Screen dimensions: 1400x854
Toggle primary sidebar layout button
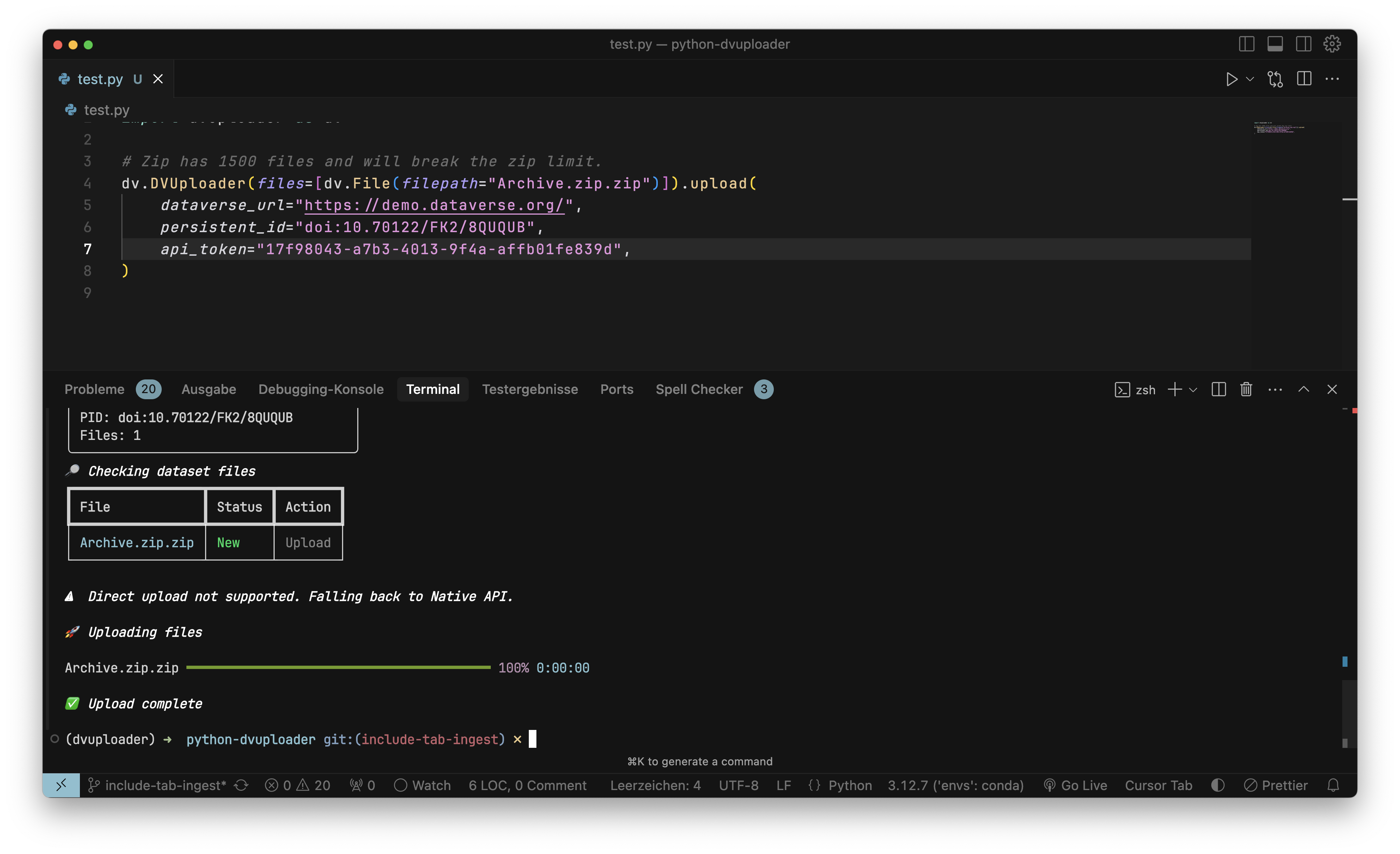(1246, 44)
